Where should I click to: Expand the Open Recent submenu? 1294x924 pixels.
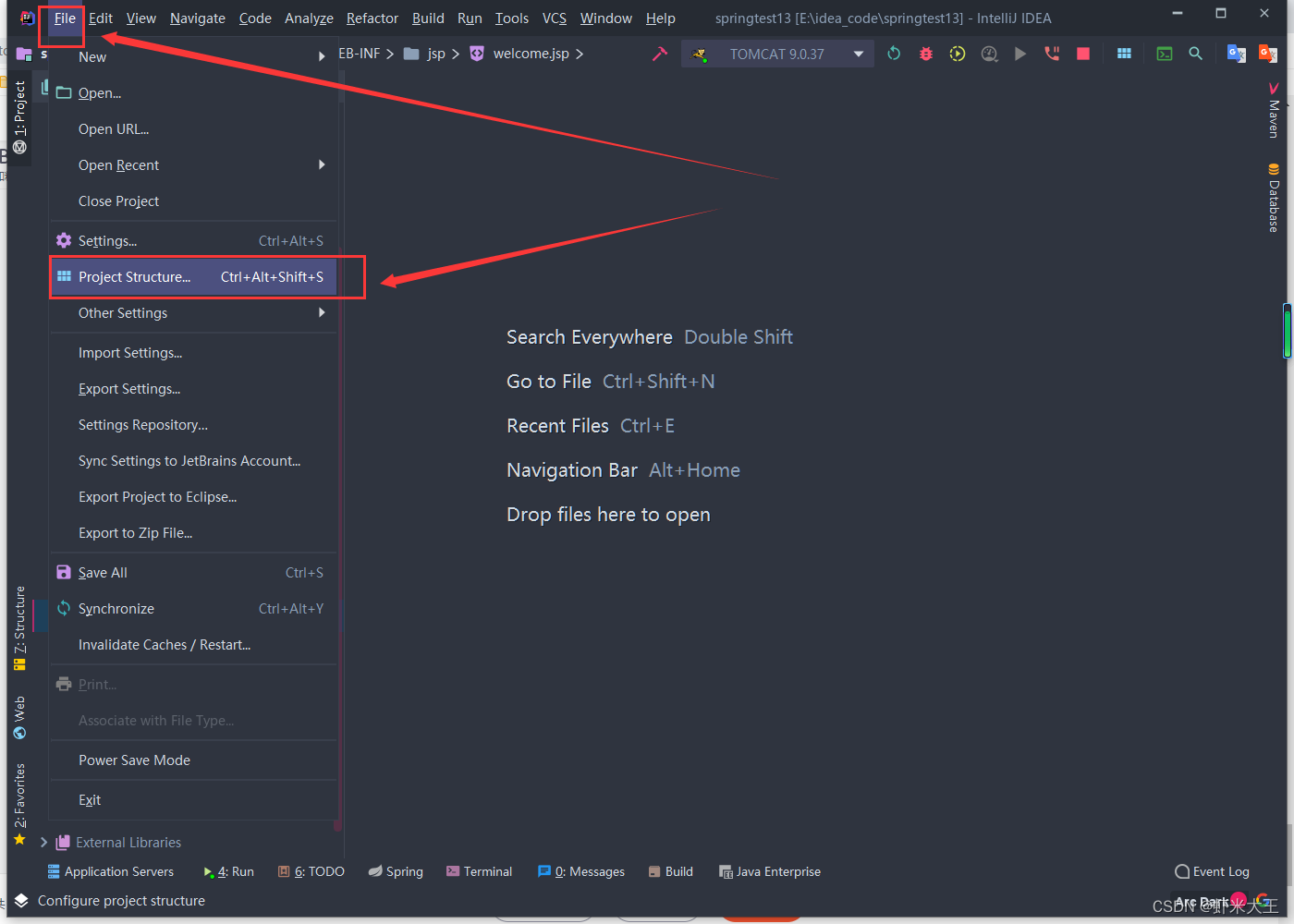pyautogui.click(x=194, y=164)
